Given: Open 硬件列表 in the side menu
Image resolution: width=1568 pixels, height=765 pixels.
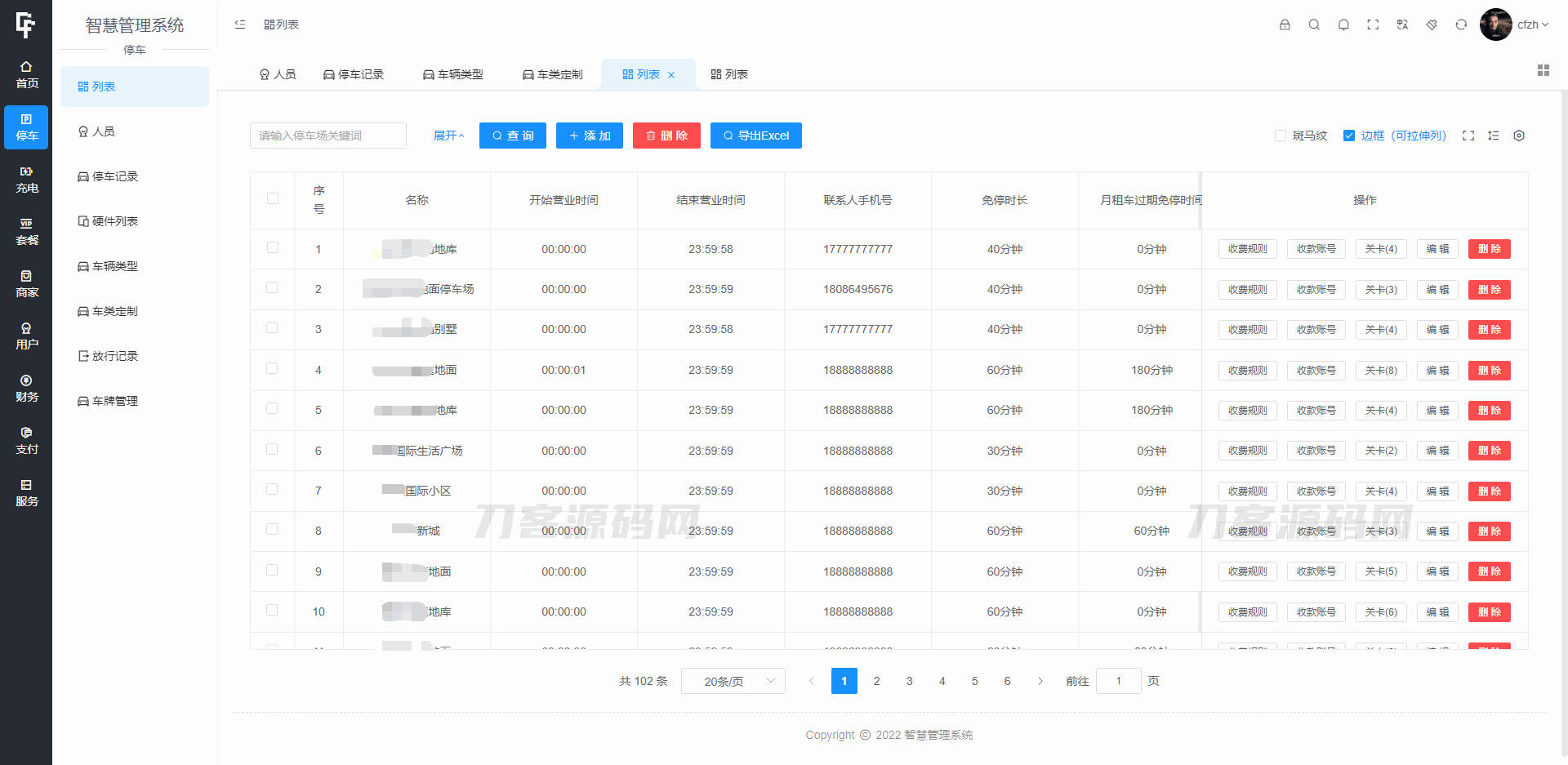Looking at the screenshot, I should (x=114, y=221).
